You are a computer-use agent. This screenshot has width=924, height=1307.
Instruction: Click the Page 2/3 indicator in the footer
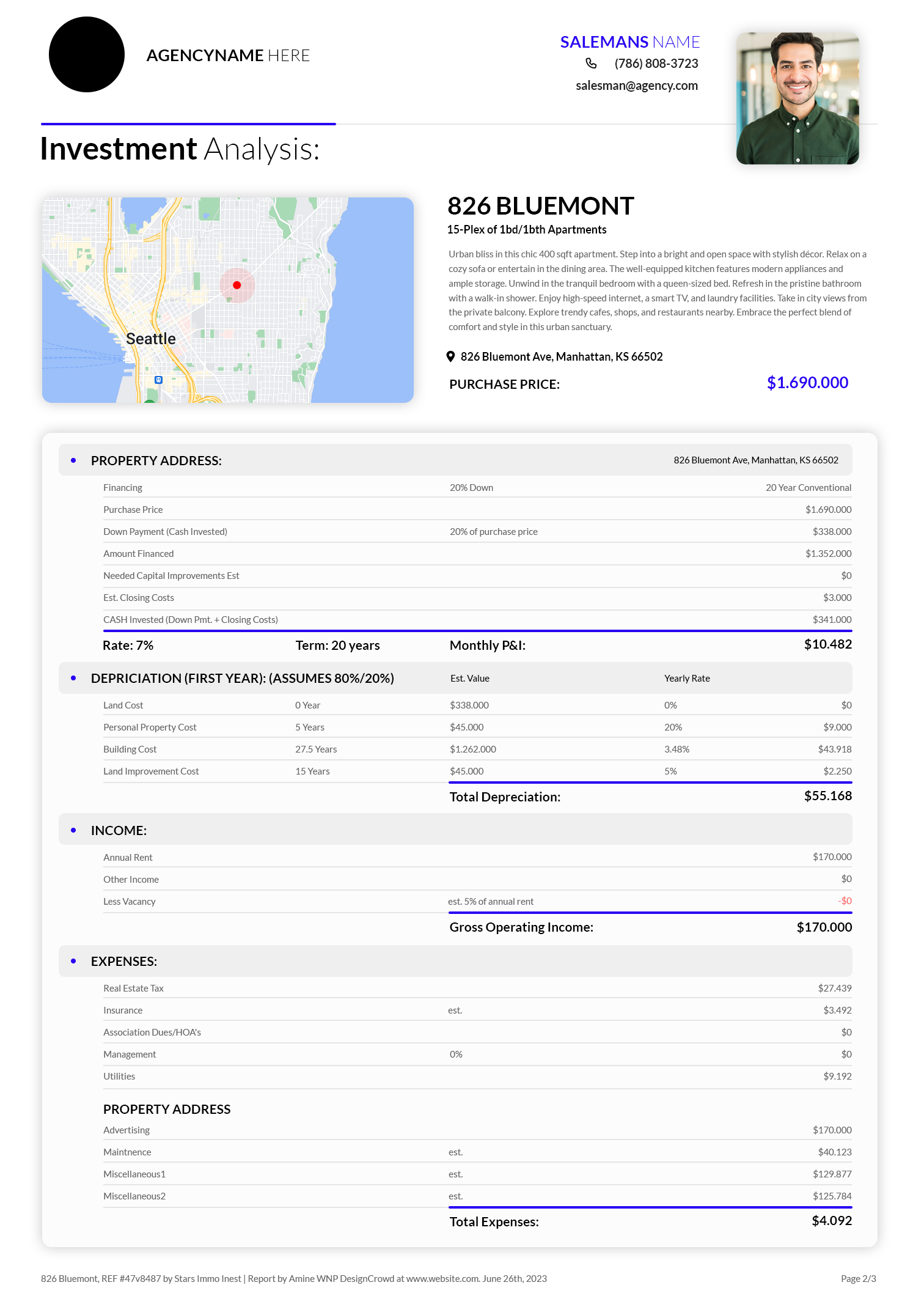click(x=858, y=1278)
